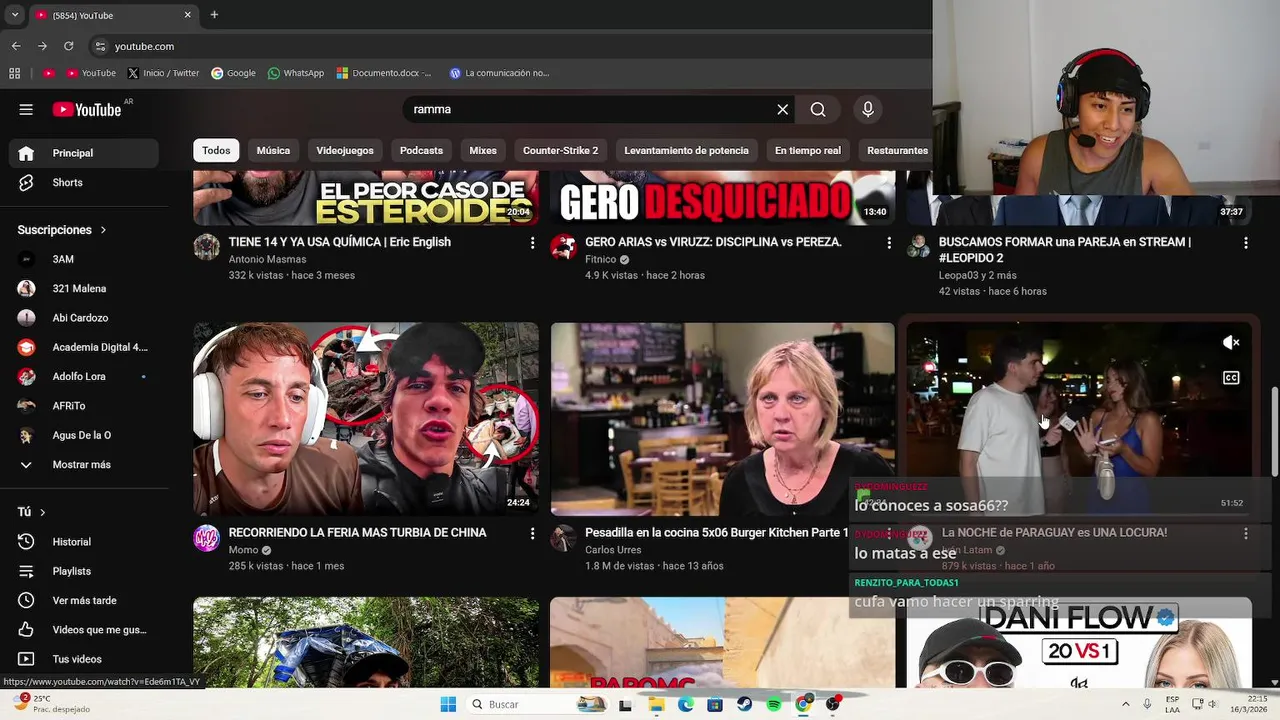Open OBS from the taskbar
Viewport: 1280px width, 720px height.
(x=832, y=704)
